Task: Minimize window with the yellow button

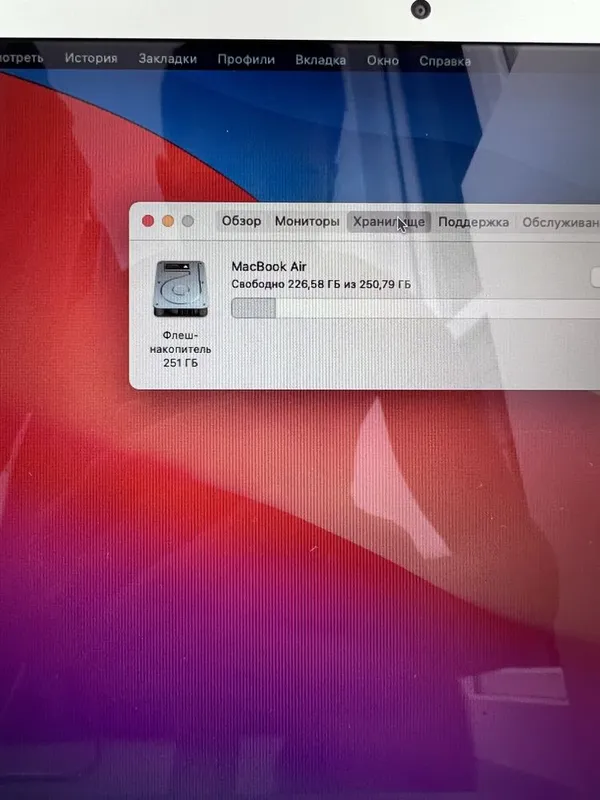Action: click(x=168, y=221)
